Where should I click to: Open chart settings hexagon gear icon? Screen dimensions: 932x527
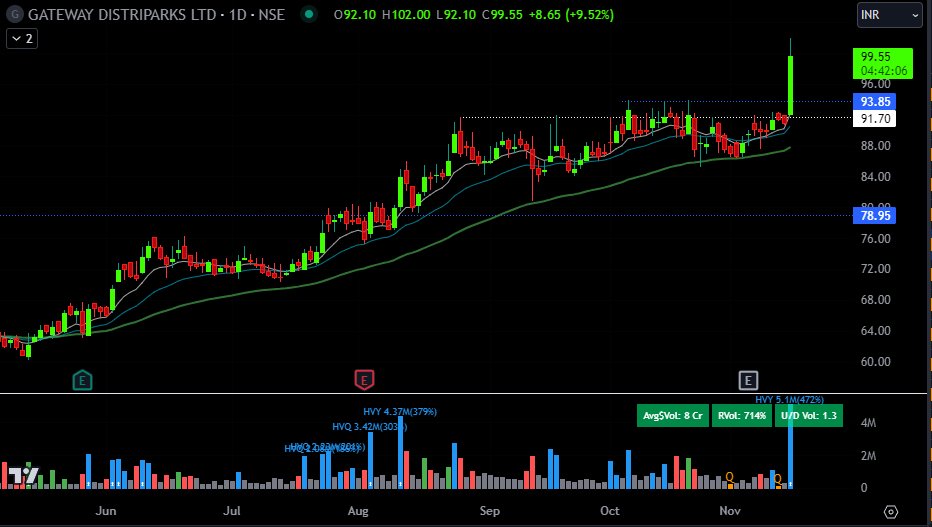890,512
